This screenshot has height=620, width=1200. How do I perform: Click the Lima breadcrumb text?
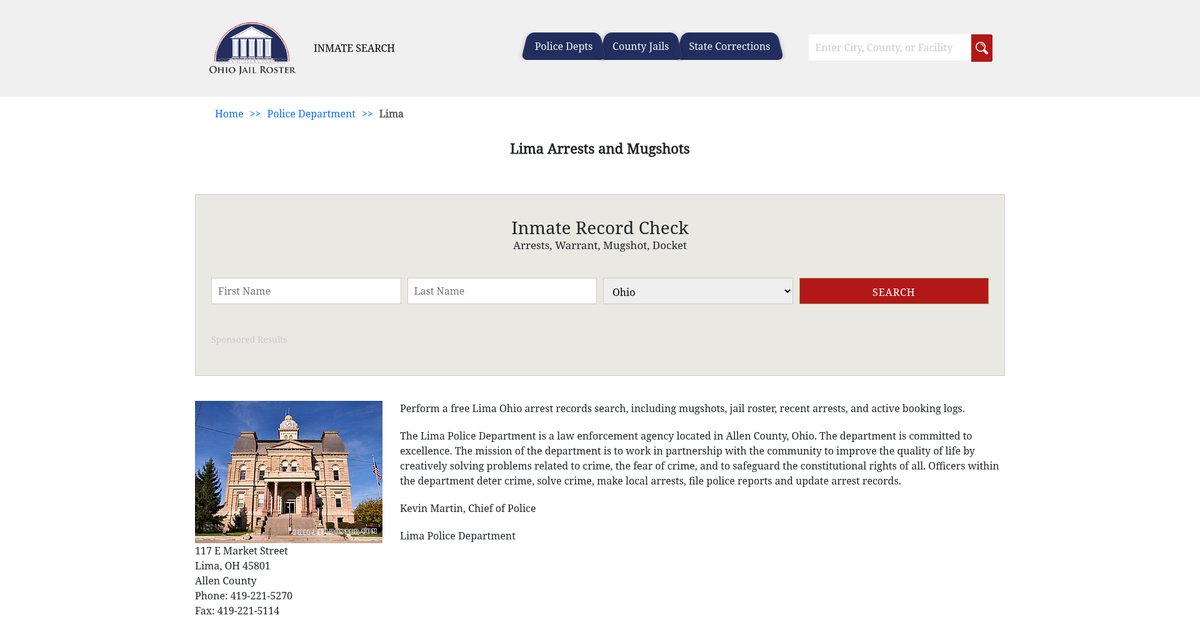click(x=391, y=114)
